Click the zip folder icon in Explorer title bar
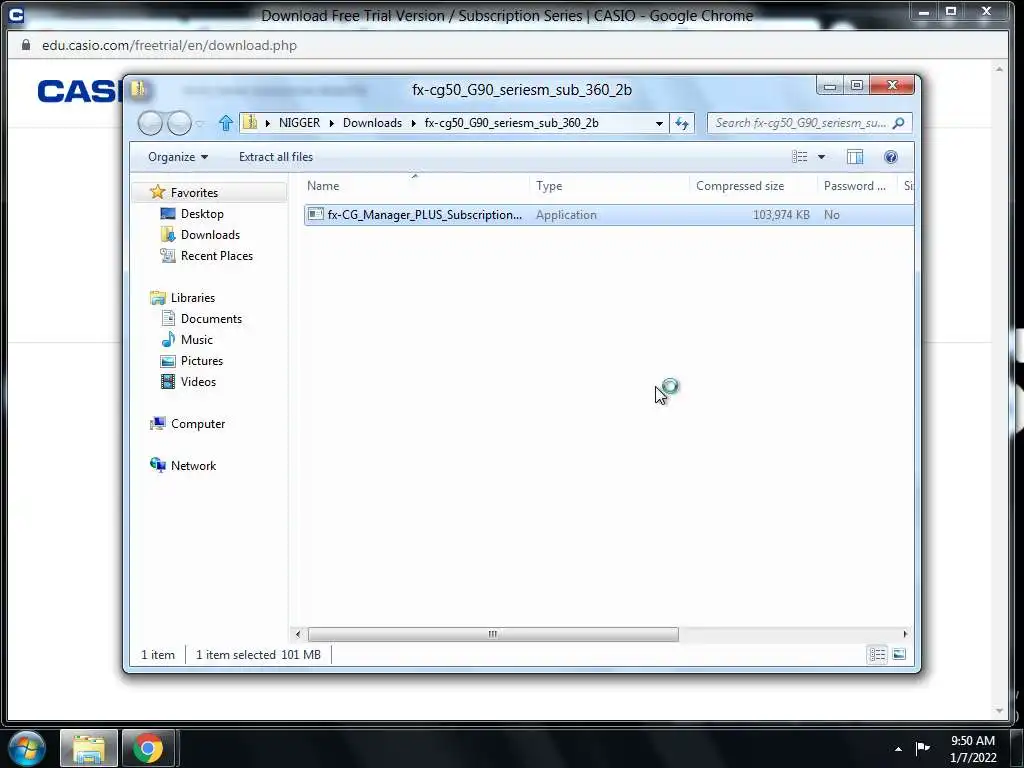The image size is (1024, 768). [138, 89]
